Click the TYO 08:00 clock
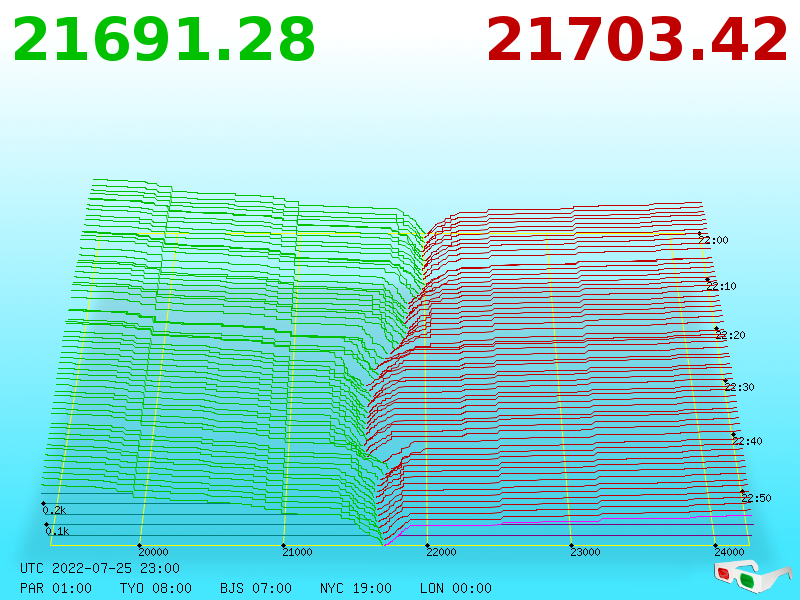Image resolution: width=800 pixels, height=600 pixels. 156,588
